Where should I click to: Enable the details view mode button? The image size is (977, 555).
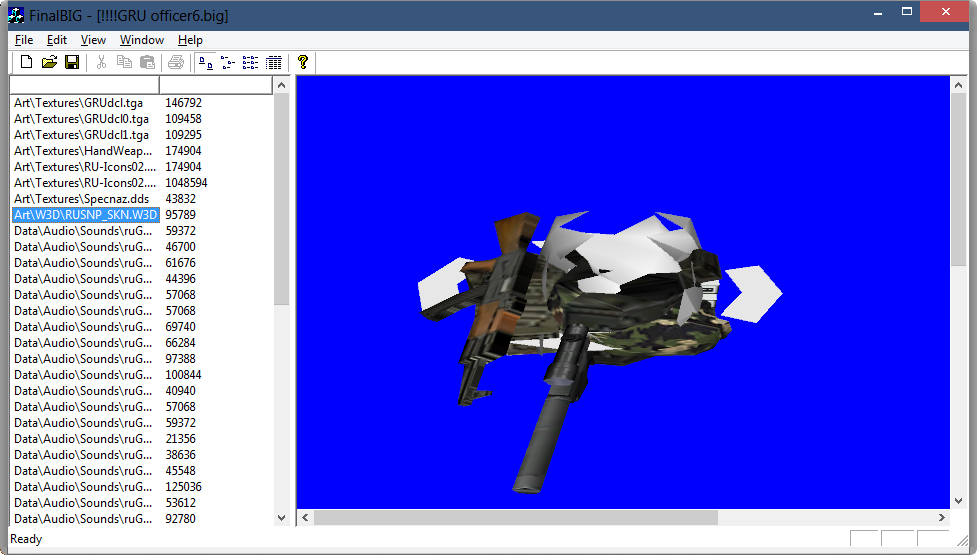point(274,63)
